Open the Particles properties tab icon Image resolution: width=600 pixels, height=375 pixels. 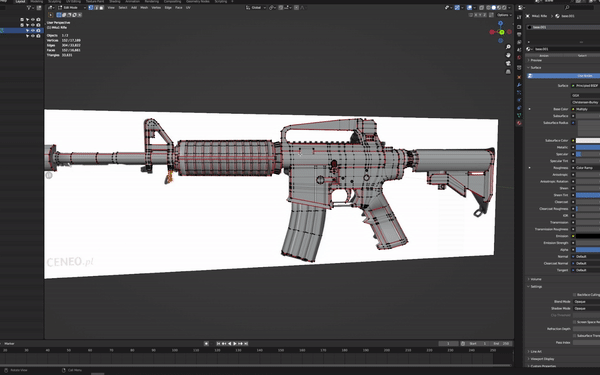519,93
